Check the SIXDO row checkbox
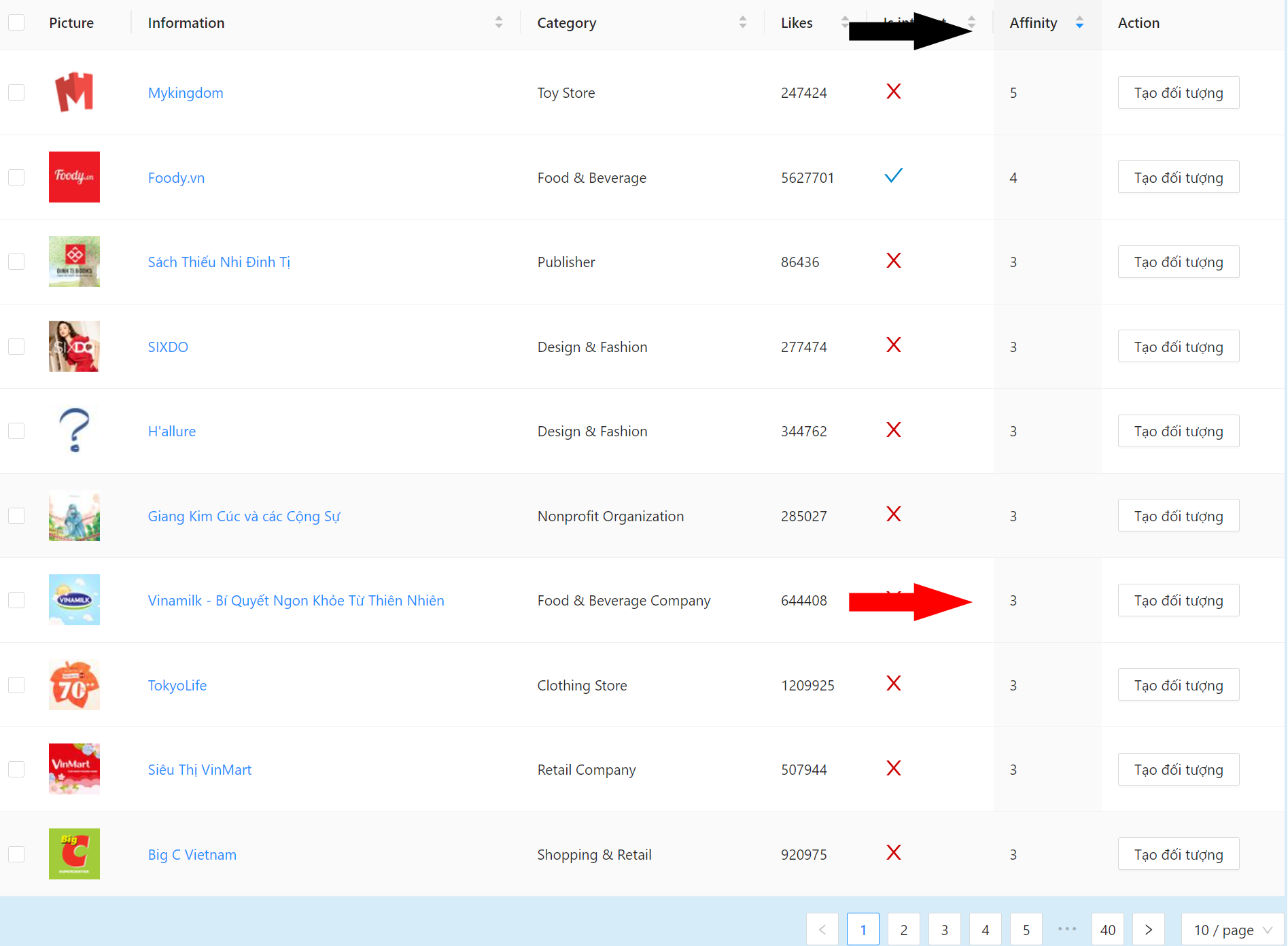Screen dimensions: 1288x946 coord(16,347)
